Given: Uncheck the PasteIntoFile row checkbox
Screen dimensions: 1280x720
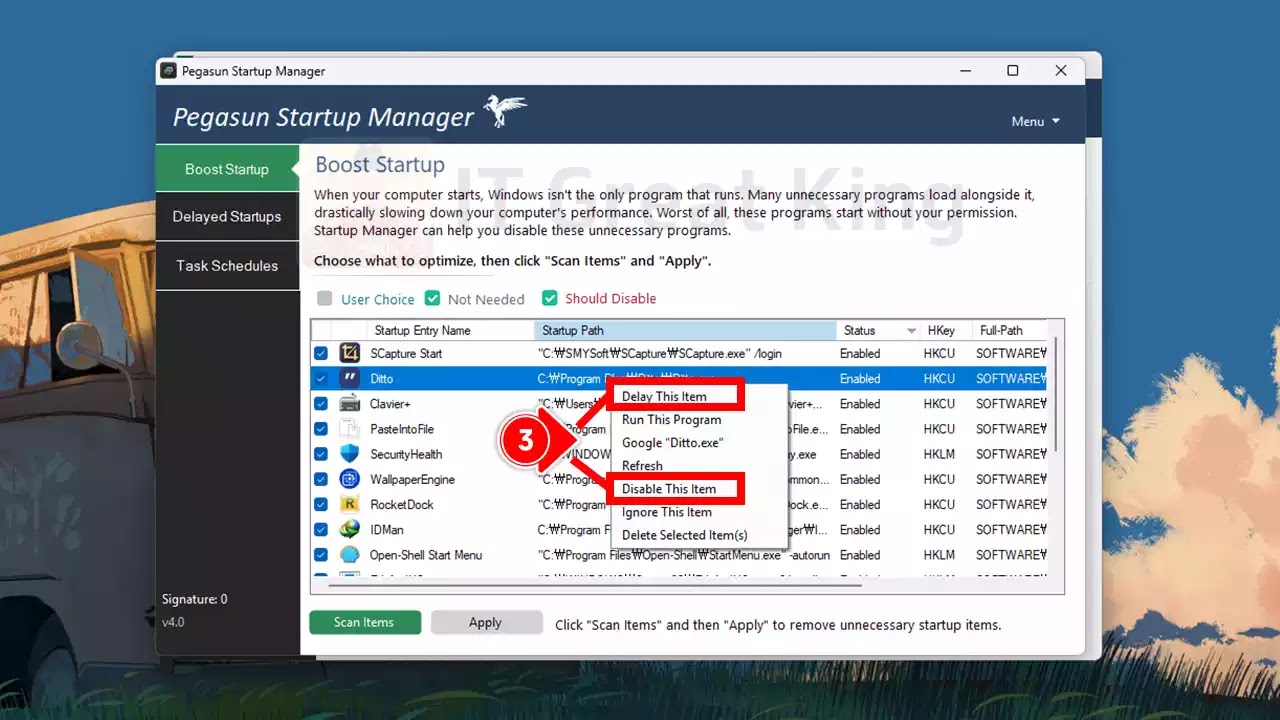Looking at the screenshot, I should (321, 429).
